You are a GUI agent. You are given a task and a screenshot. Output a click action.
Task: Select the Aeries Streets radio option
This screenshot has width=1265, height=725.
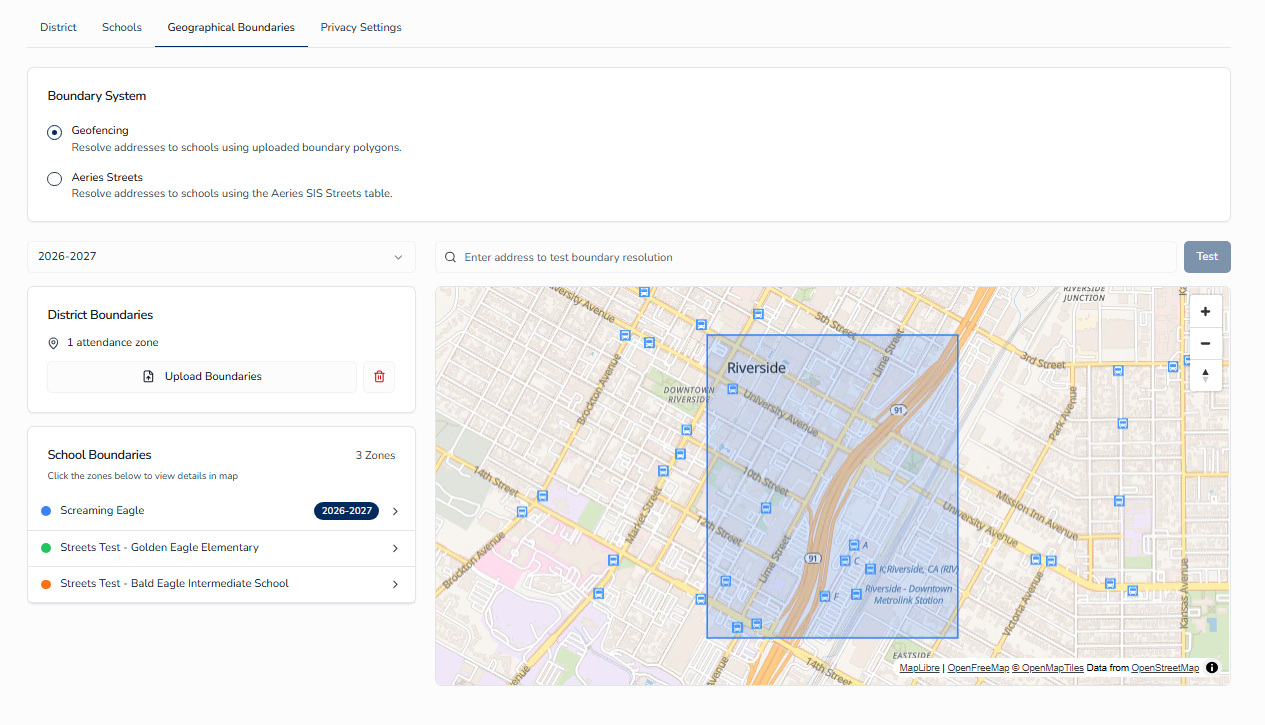click(x=55, y=179)
